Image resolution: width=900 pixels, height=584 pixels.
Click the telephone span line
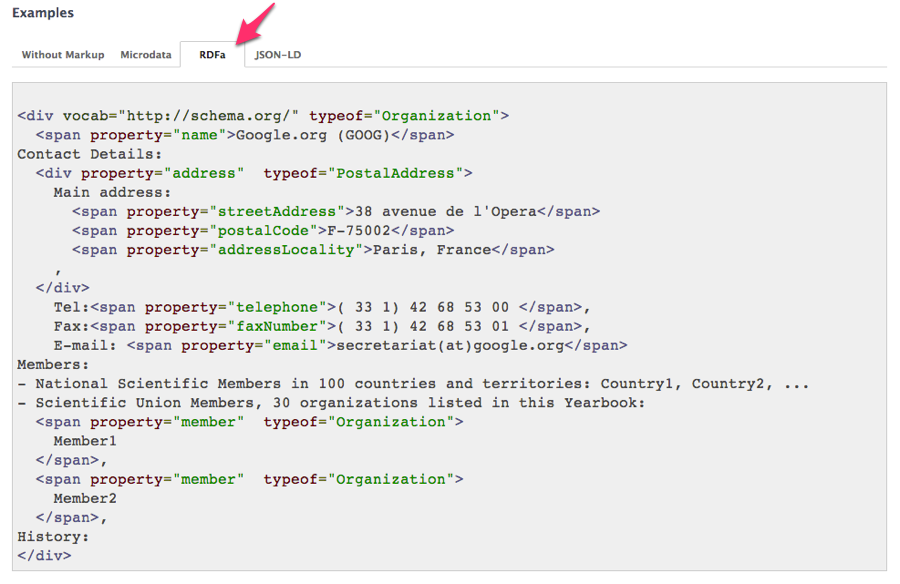pos(322,307)
